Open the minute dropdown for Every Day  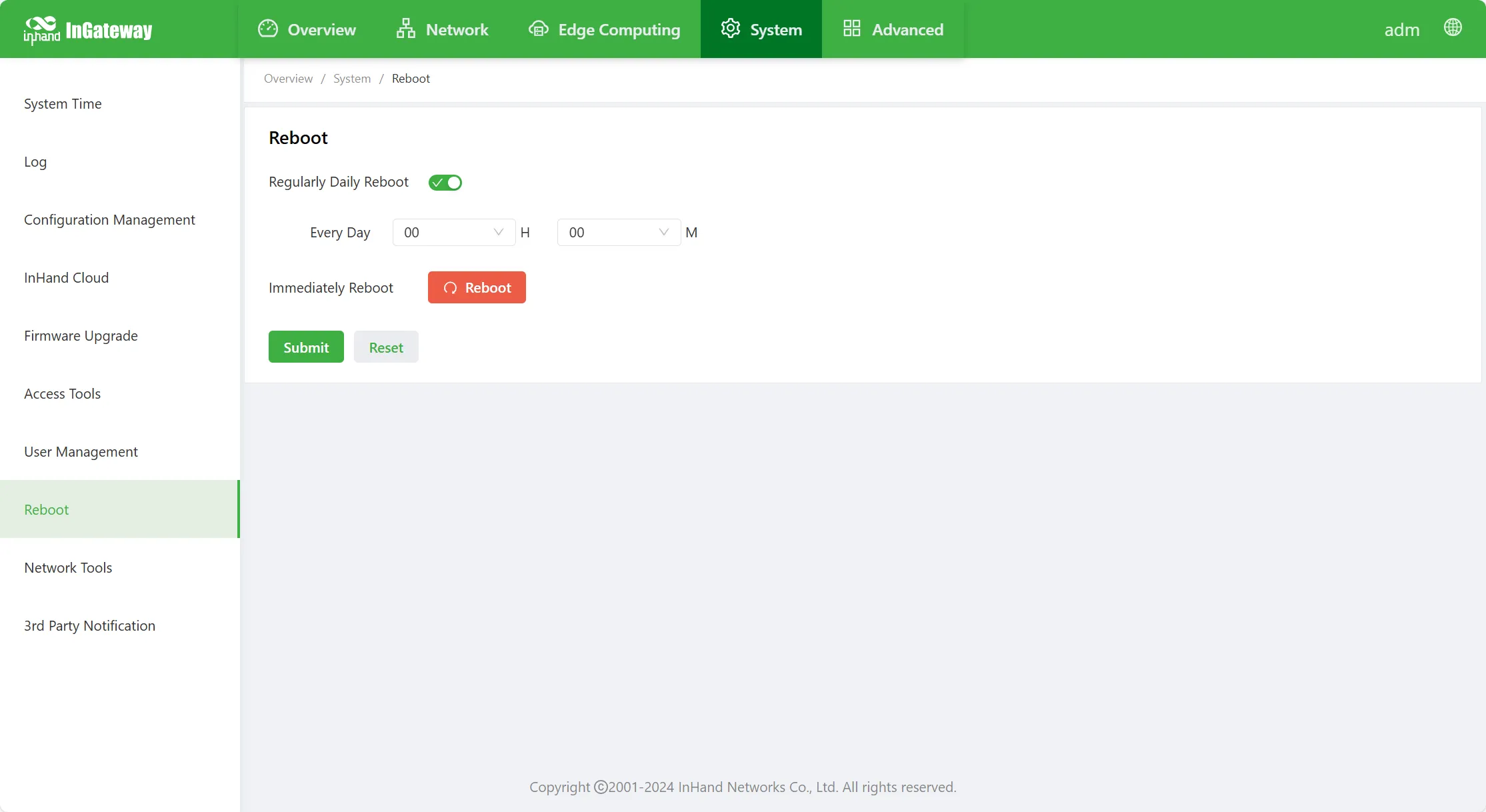pos(619,233)
